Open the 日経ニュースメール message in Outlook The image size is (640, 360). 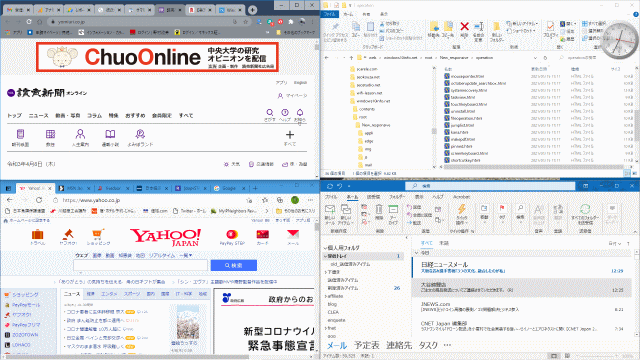click(x=522, y=267)
